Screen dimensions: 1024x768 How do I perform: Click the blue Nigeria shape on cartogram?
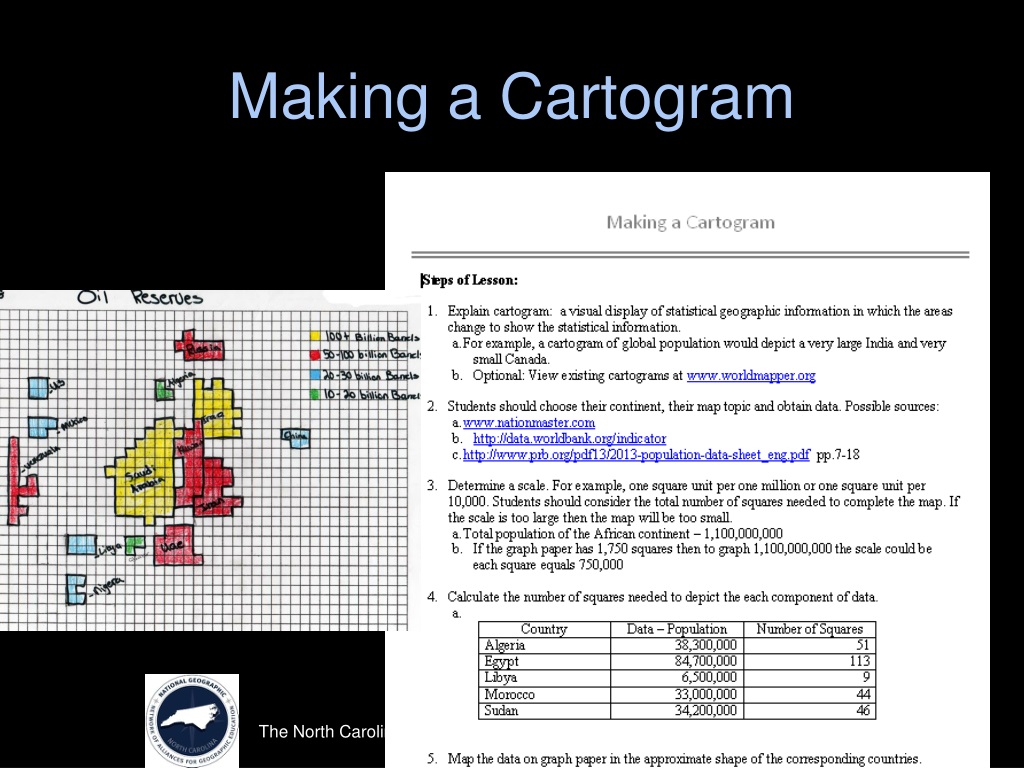pos(76,589)
